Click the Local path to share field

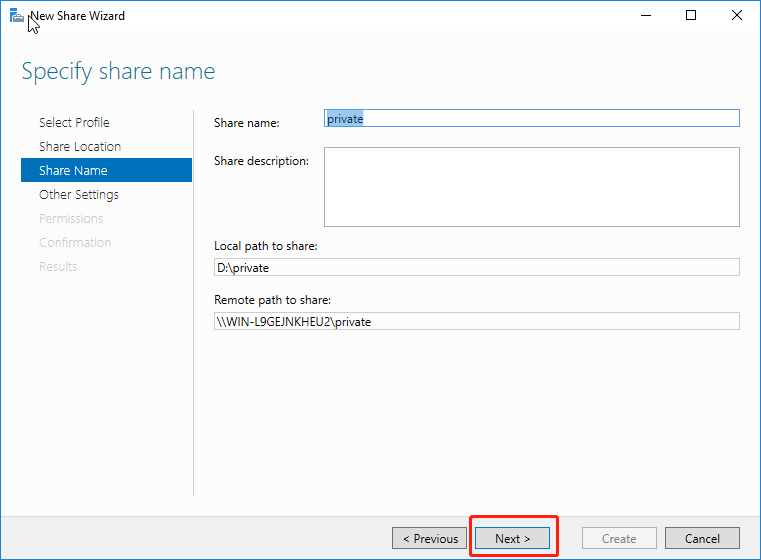(477, 267)
